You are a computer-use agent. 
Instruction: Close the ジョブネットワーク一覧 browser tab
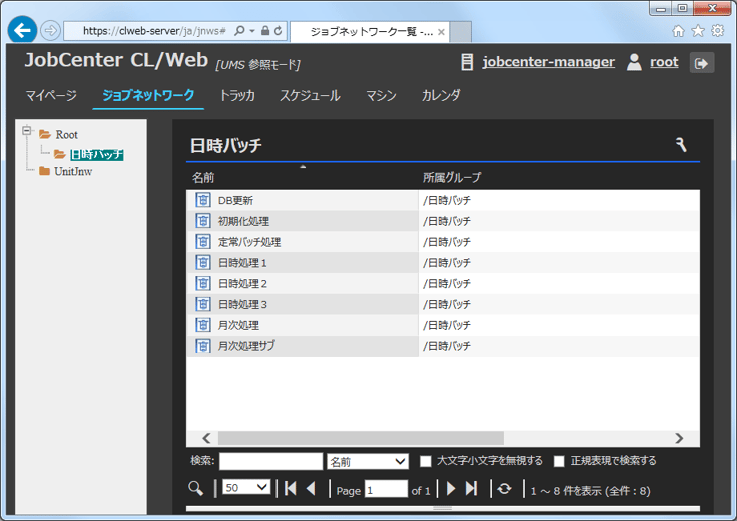pos(441,32)
